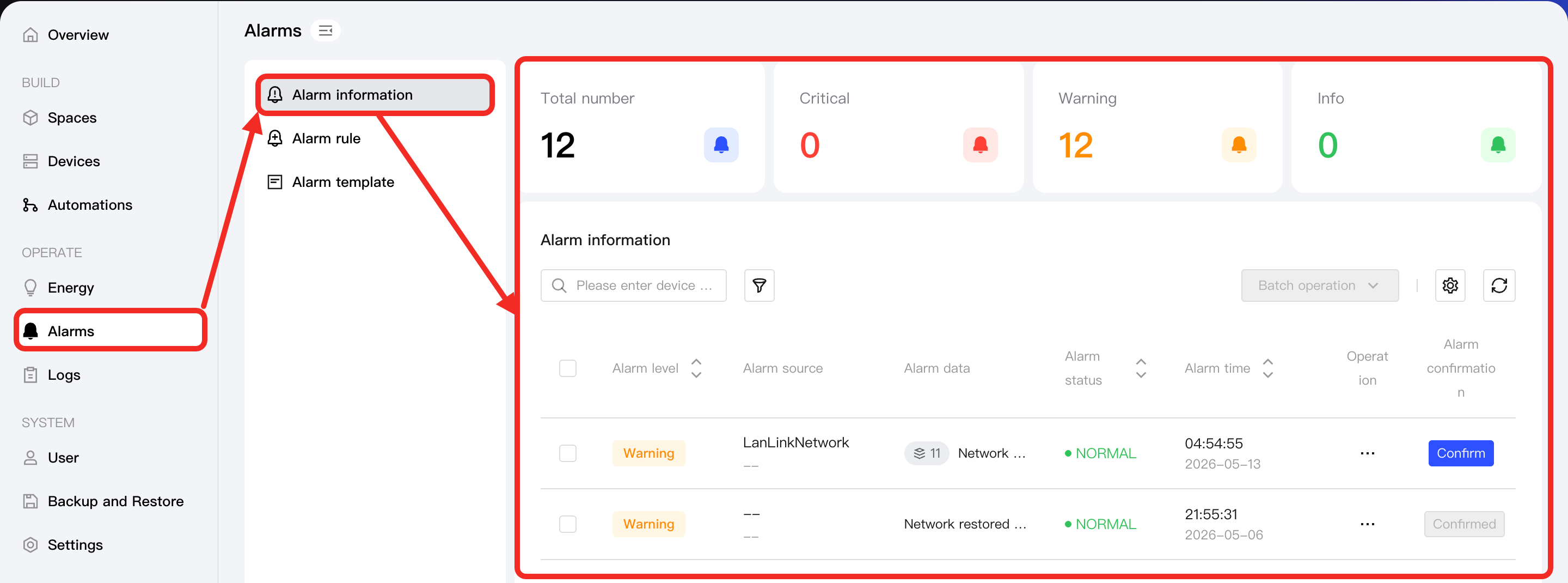The width and height of the screenshot is (1568, 583).
Task: Select the Alarm information submenu item
Action: pyautogui.click(x=375, y=94)
